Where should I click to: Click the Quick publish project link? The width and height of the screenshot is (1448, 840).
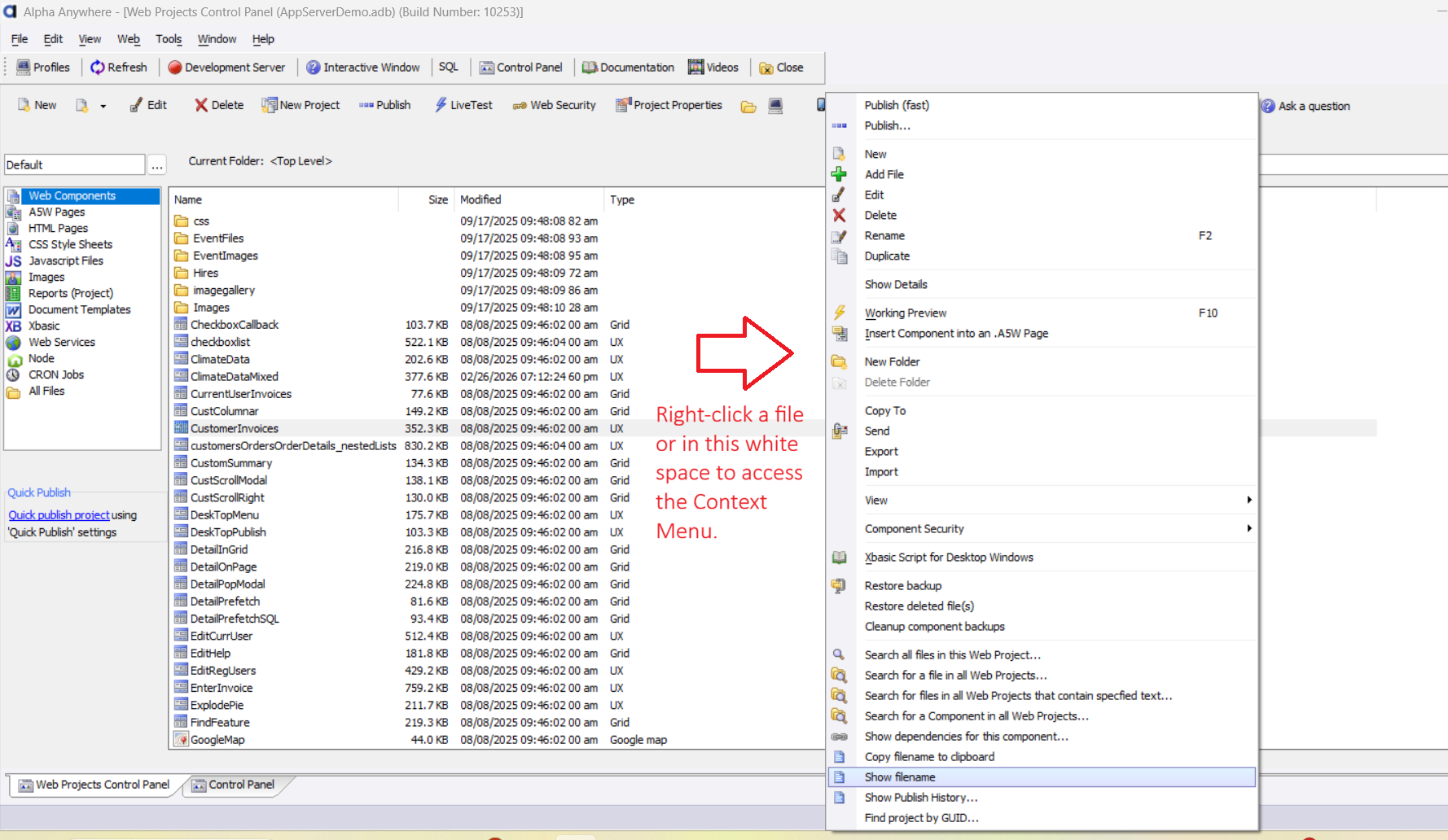pos(59,515)
